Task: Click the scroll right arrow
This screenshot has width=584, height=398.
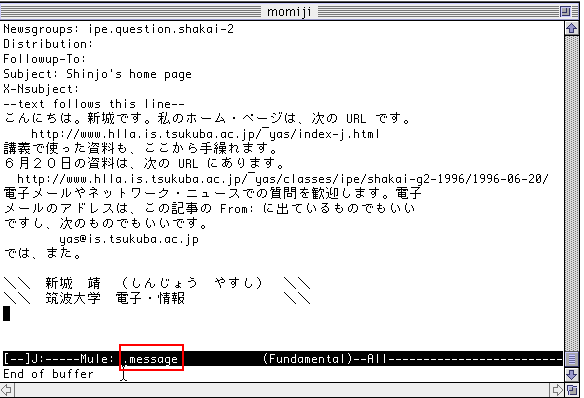Action: coord(558,390)
